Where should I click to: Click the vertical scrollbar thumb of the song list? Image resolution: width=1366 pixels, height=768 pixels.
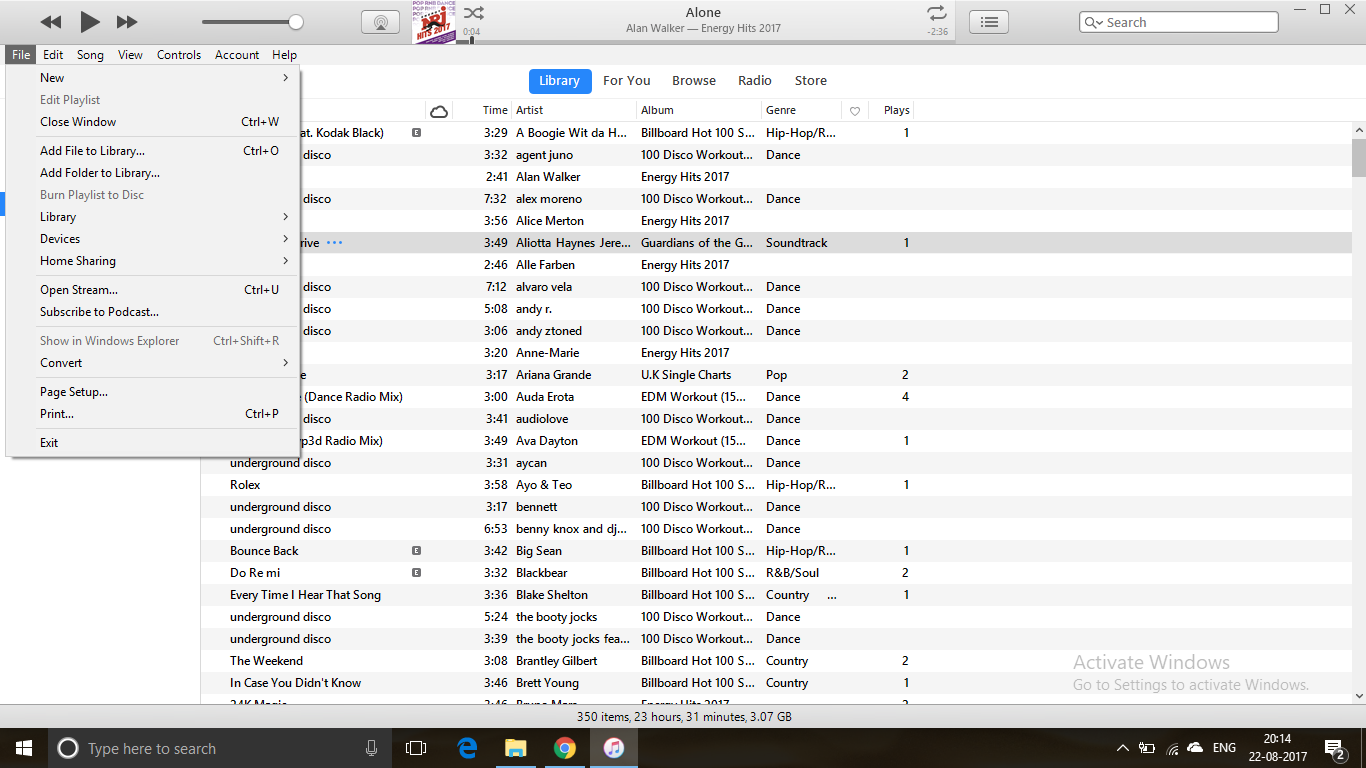point(1359,158)
